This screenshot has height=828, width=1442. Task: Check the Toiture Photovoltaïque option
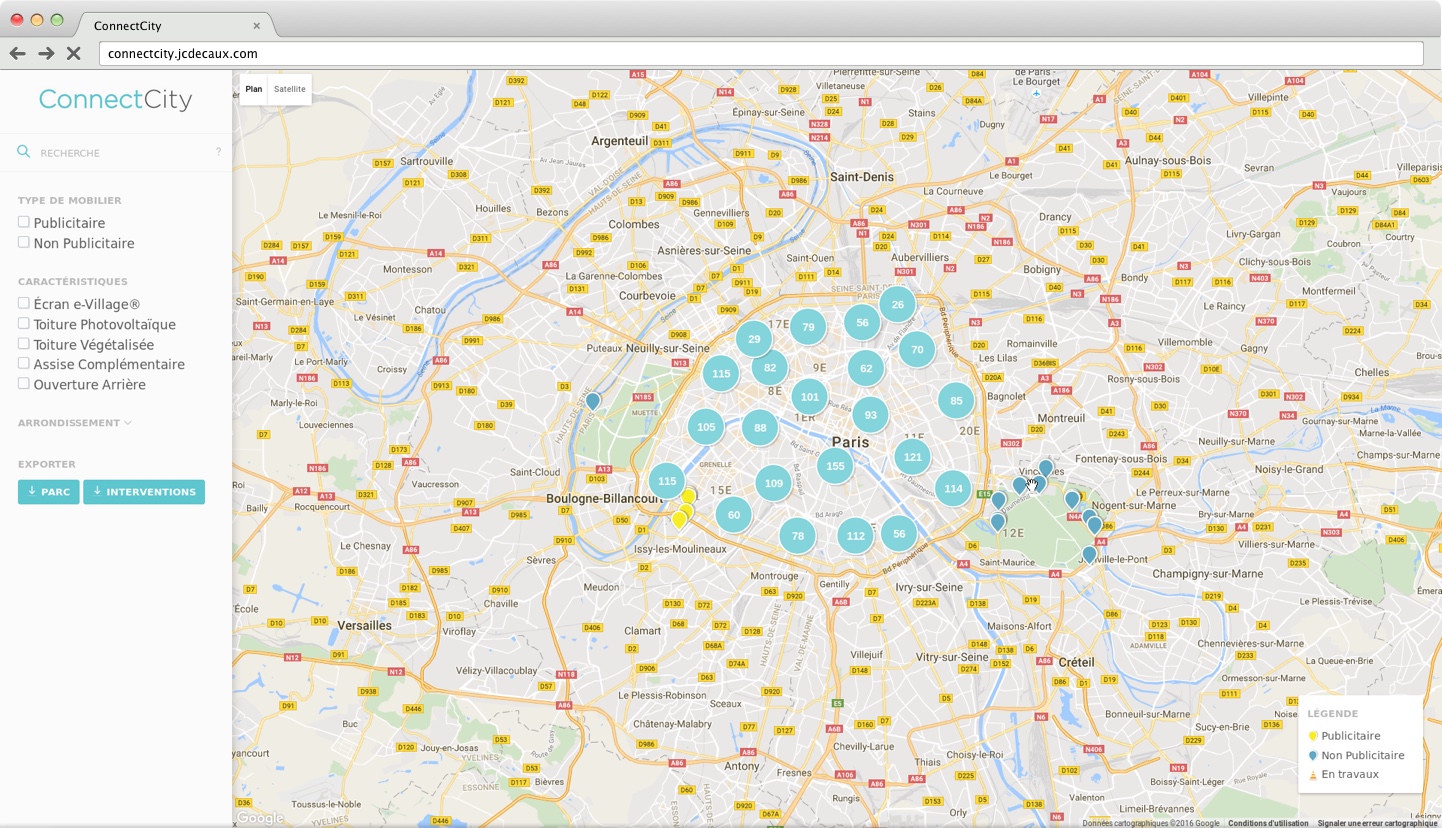(x=23, y=323)
